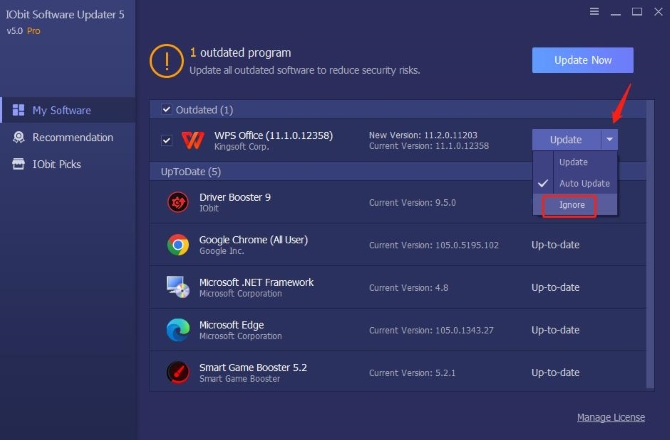
Task: Click the Driver Booster 9 icon
Action: [x=178, y=202]
